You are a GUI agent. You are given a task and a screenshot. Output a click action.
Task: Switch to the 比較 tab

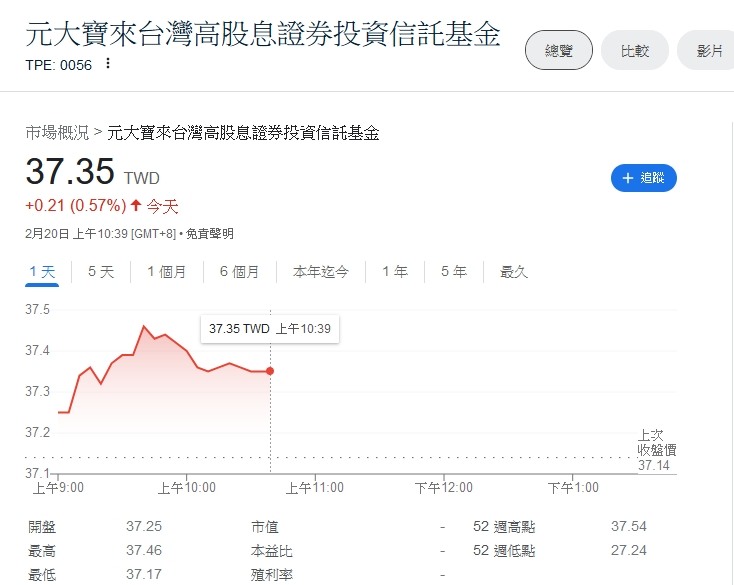coord(635,50)
